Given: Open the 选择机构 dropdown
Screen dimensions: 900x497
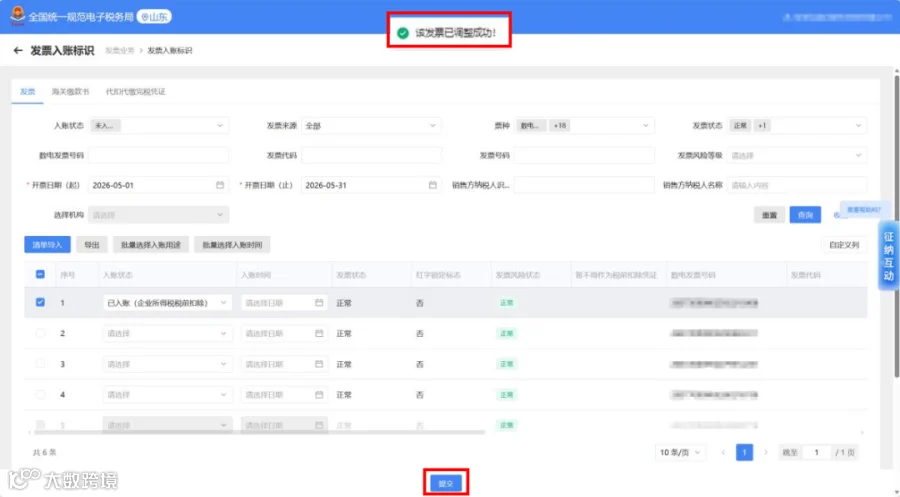Looking at the screenshot, I should (159, 215).
